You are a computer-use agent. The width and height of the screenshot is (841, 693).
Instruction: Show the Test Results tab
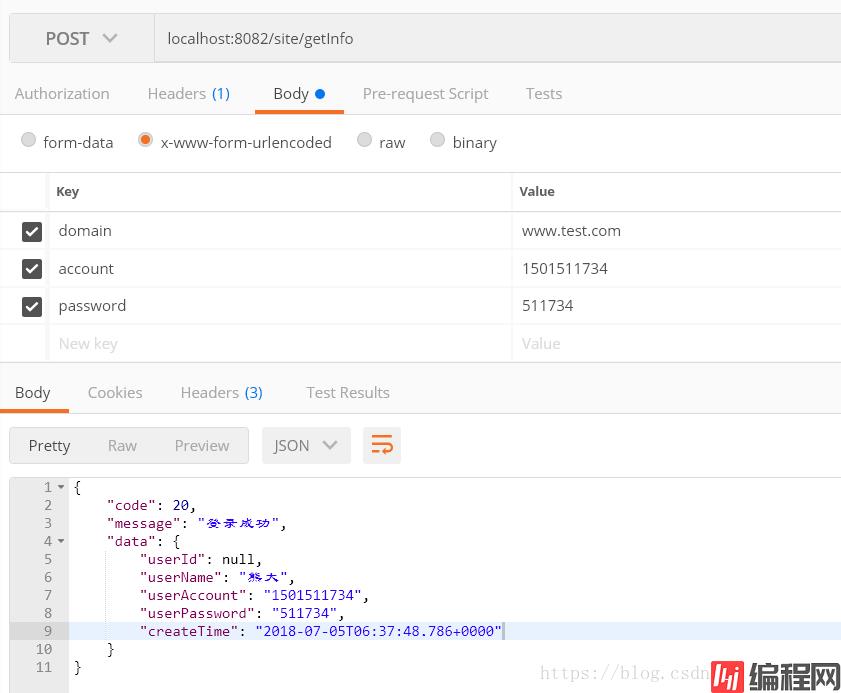pyautogui.click(x=347, y=393)
